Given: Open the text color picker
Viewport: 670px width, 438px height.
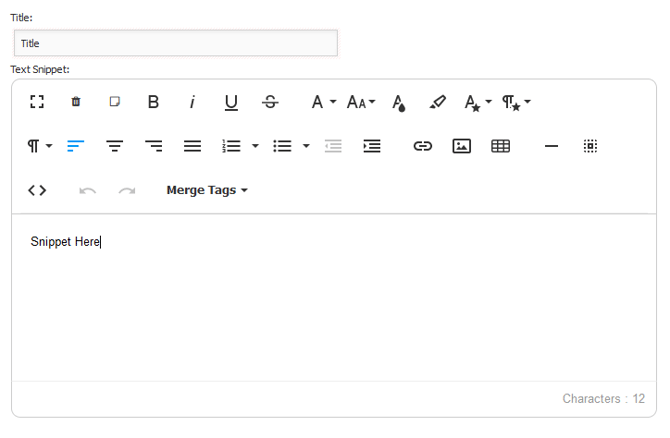Looking at the screenshot, I should (x=399, y=103).
